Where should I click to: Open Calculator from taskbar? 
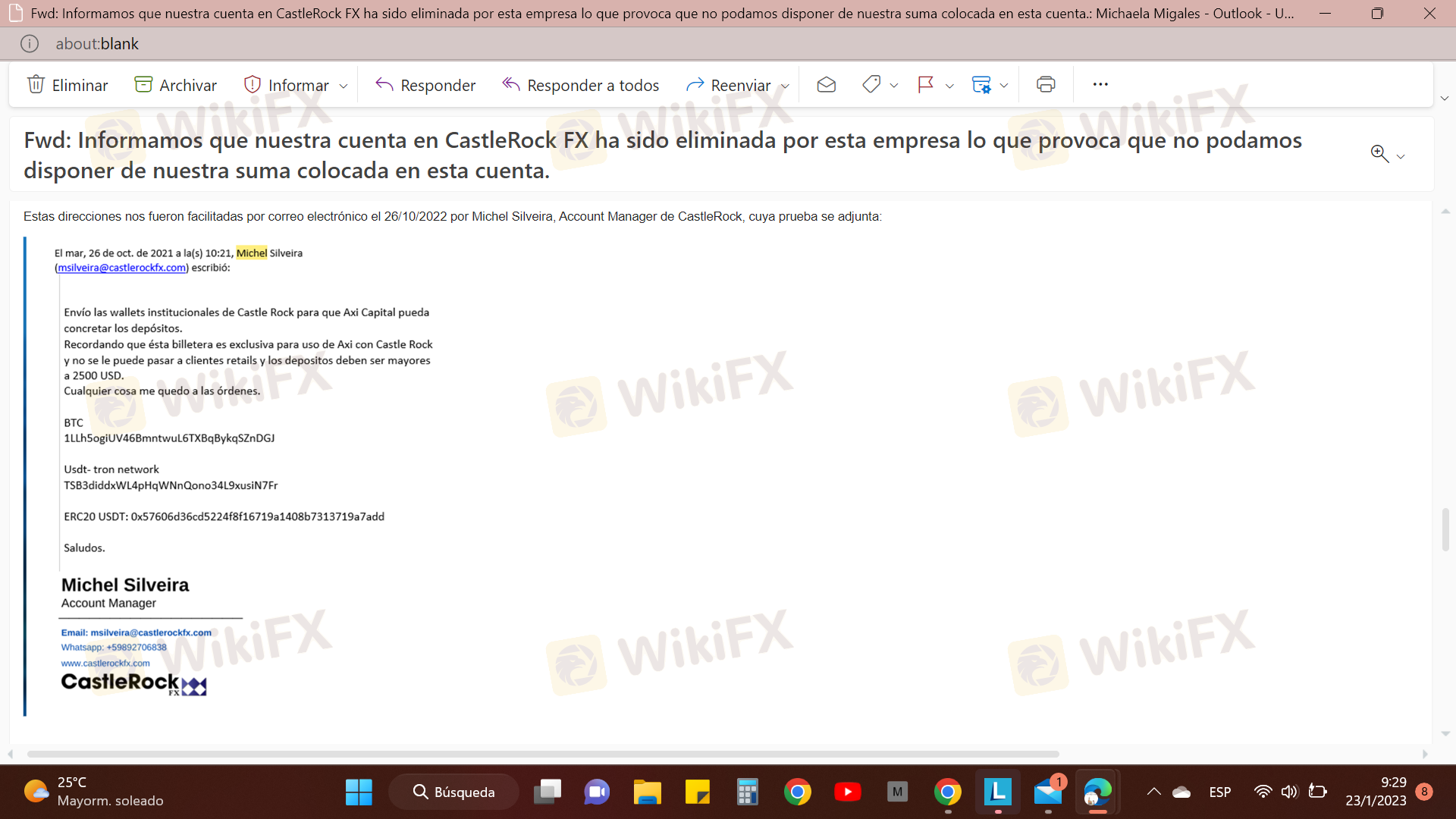[x=748, y=792]
